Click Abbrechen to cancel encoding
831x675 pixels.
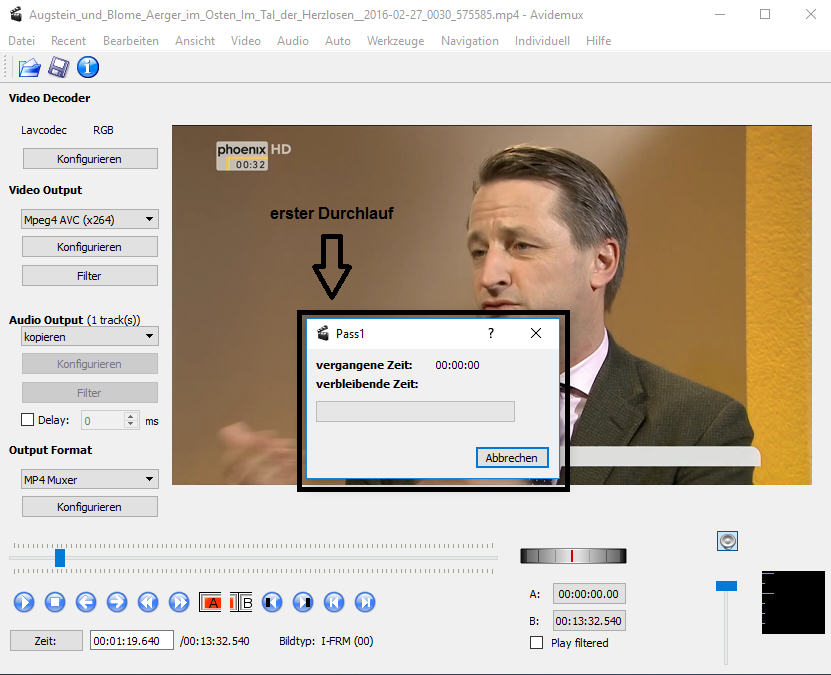click(512, 457)
